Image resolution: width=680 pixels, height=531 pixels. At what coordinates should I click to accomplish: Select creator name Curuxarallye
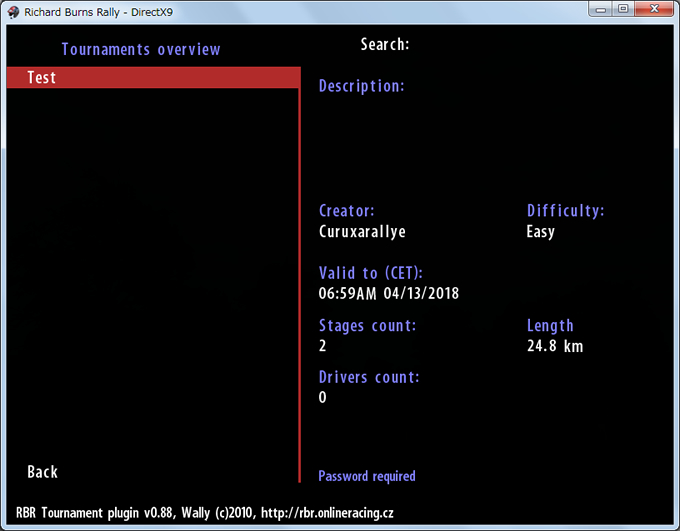click(x=362, y=231)
